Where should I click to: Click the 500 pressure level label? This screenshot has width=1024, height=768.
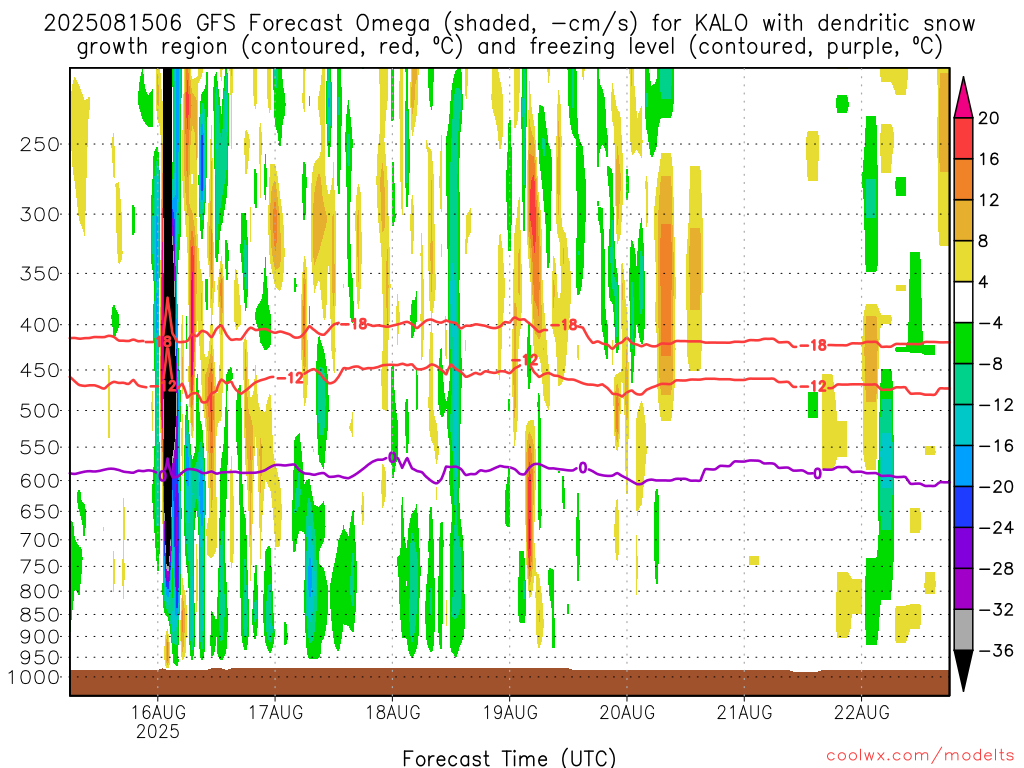[40, 411]
